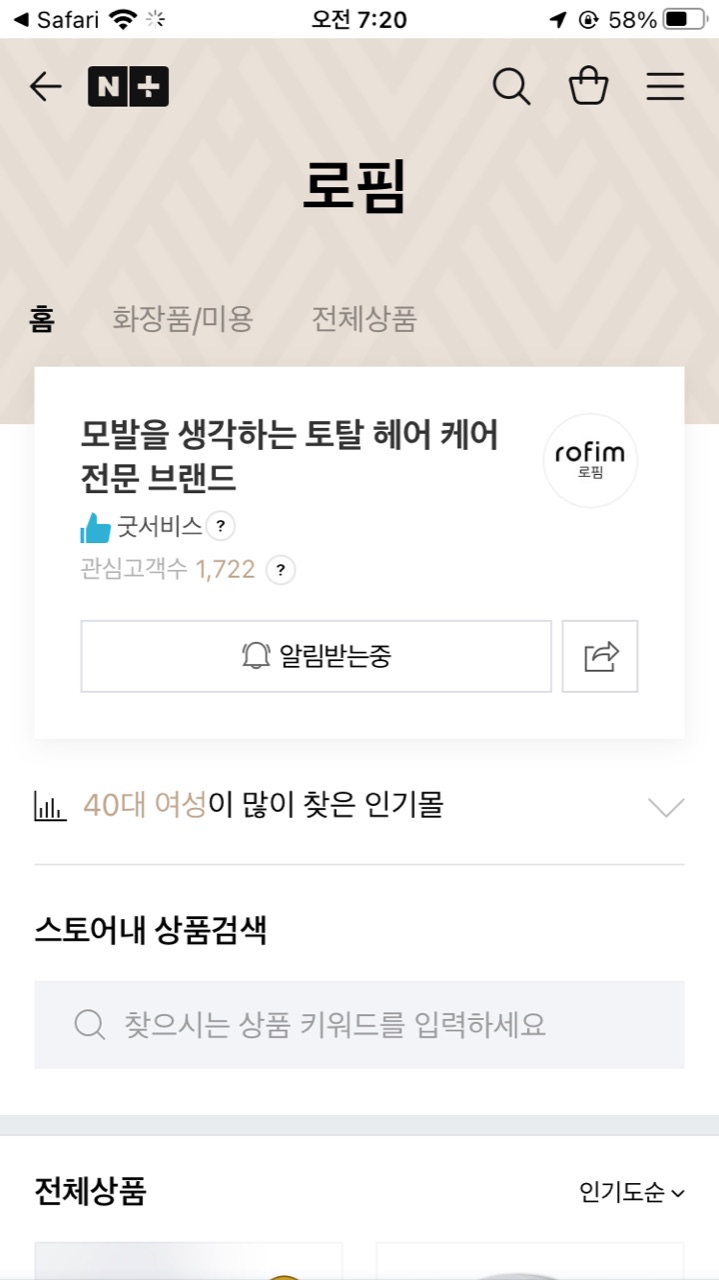Screen dimensions: 719x1280
Task: Open the hamburger menu icon
Action: [665, 87]
